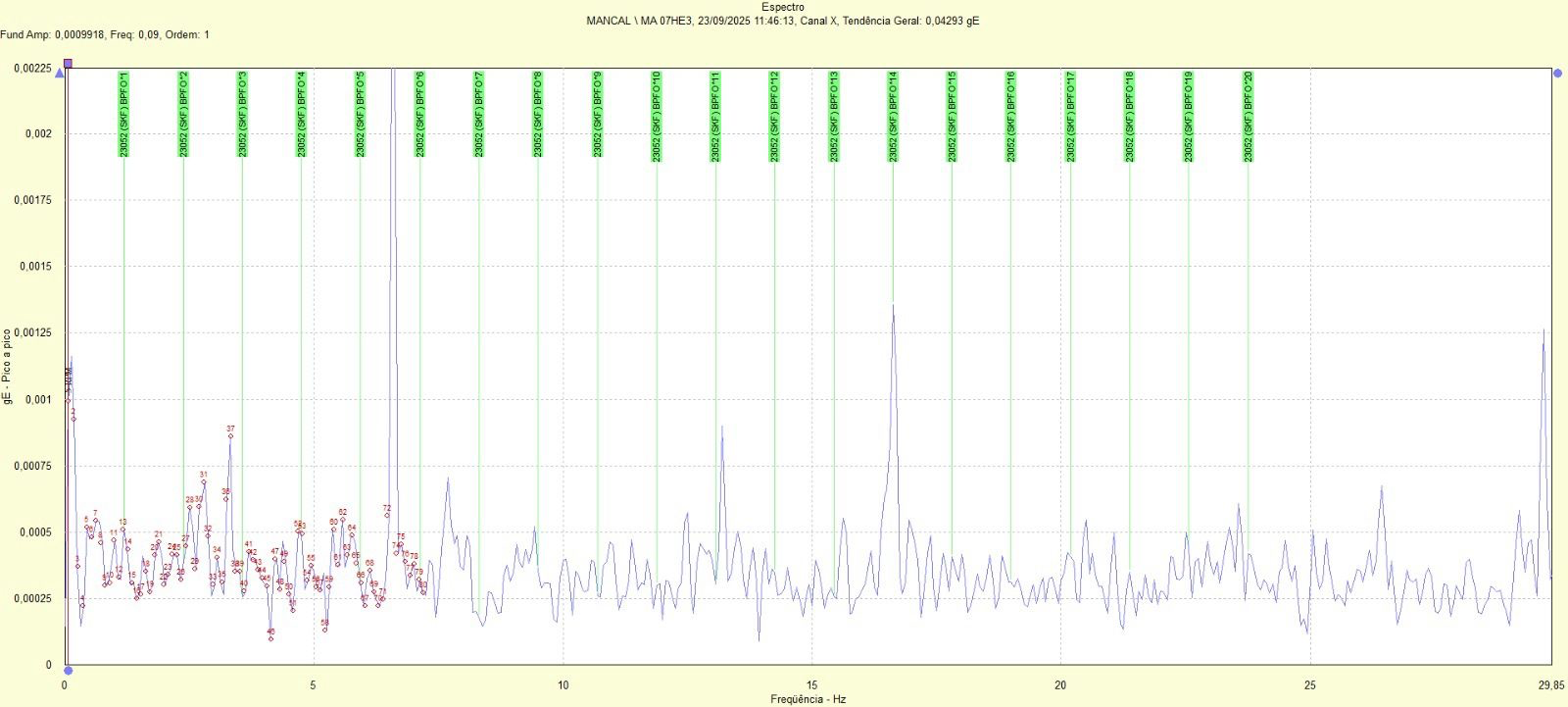Click the 0,00175 value on the Y axis
This screenshot has width=1568, height=707.
pyautogui.click(x=33, y=201)
